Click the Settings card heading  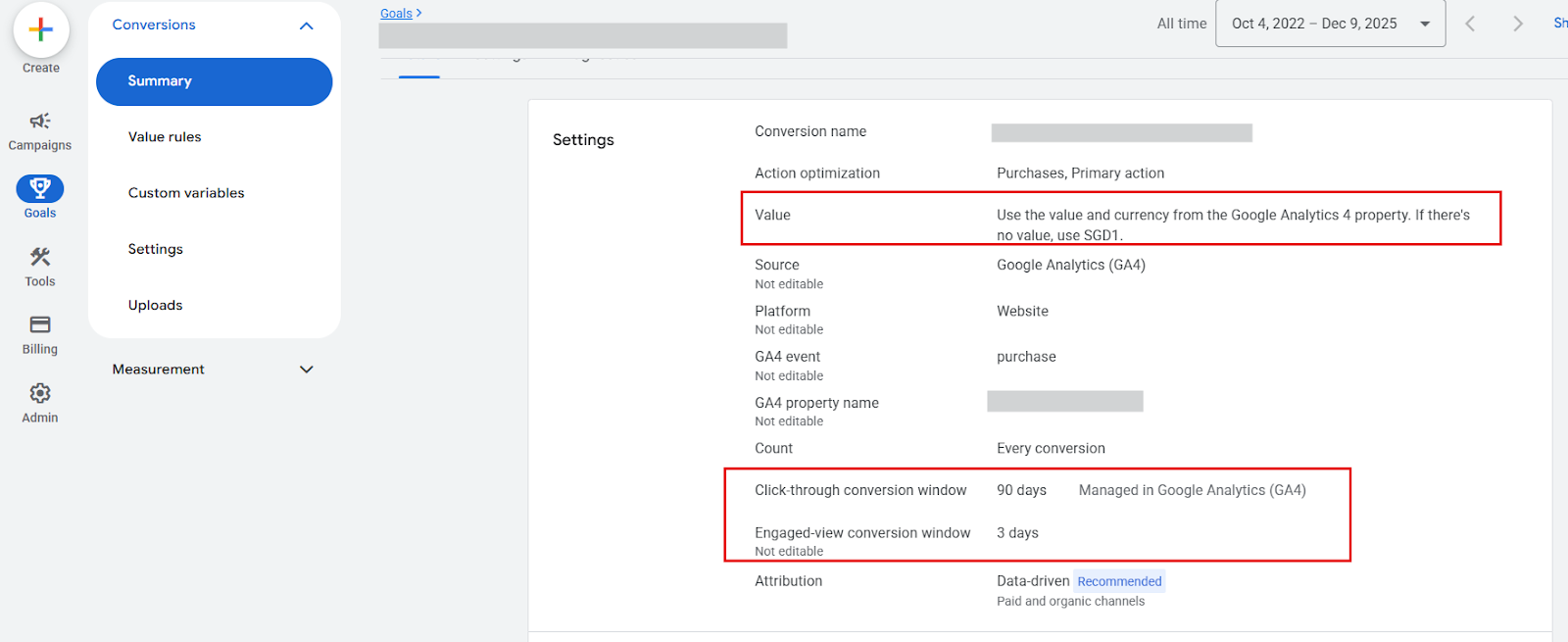click(583, 140)
